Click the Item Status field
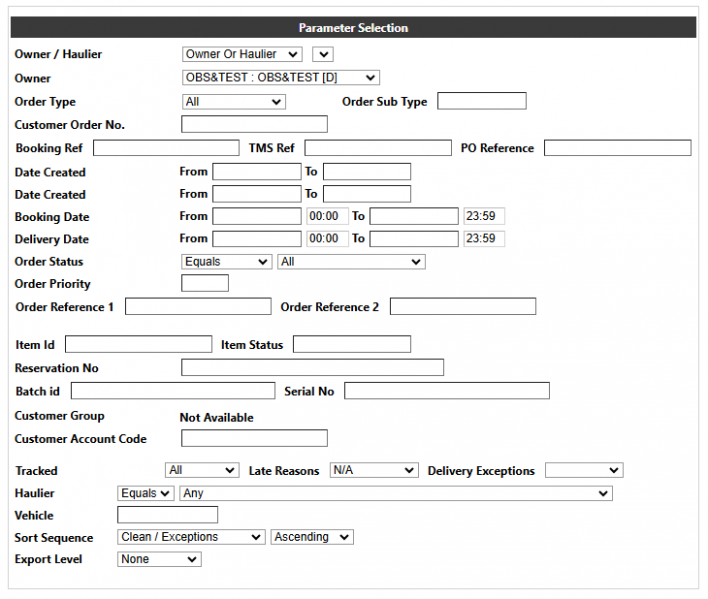 point(352,344)
